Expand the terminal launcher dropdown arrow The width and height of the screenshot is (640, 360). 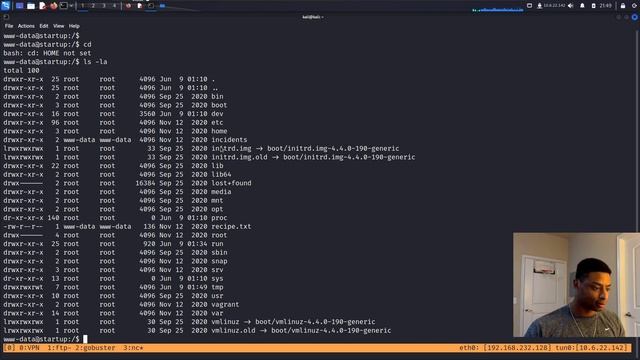[x=71, y=6]
